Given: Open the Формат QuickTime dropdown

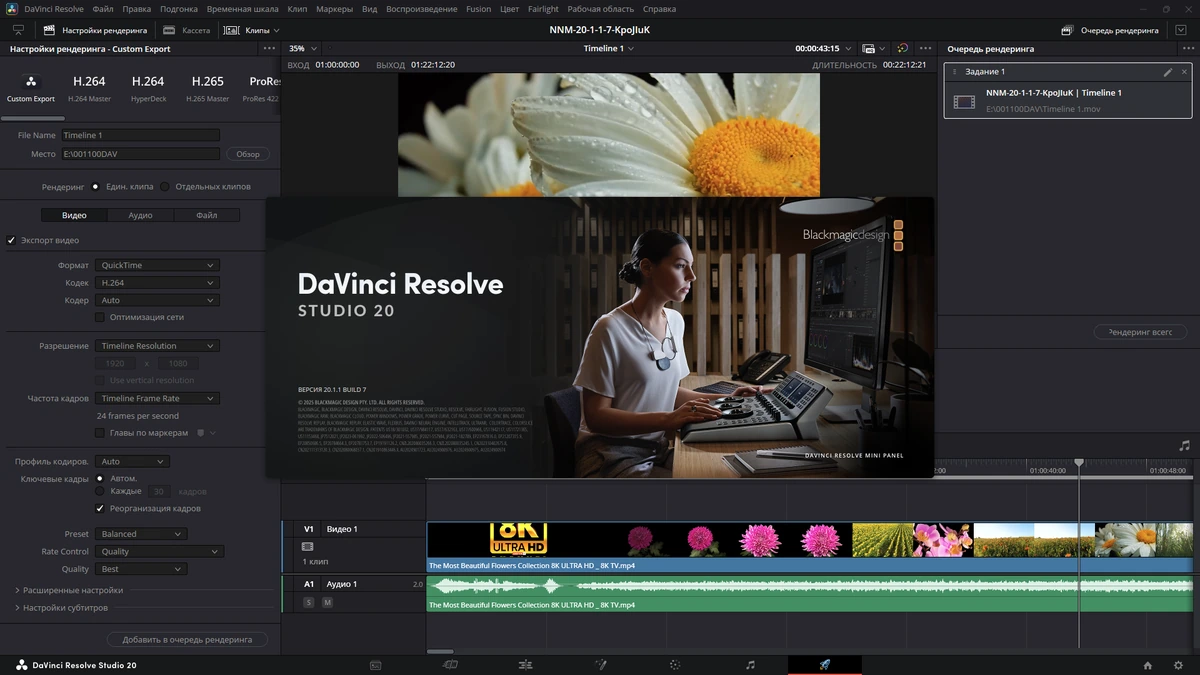Looking at the screenshot, I should tap(156, 265).
